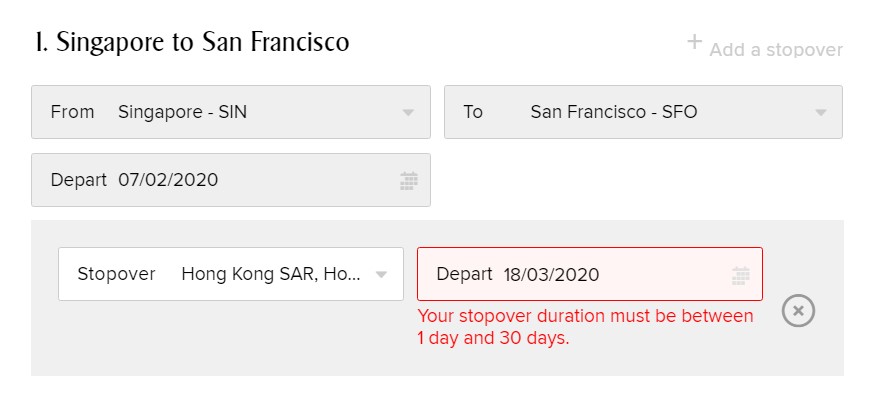
Task: Click the plus icon beside Add a stopover
Action: (694, 42)
